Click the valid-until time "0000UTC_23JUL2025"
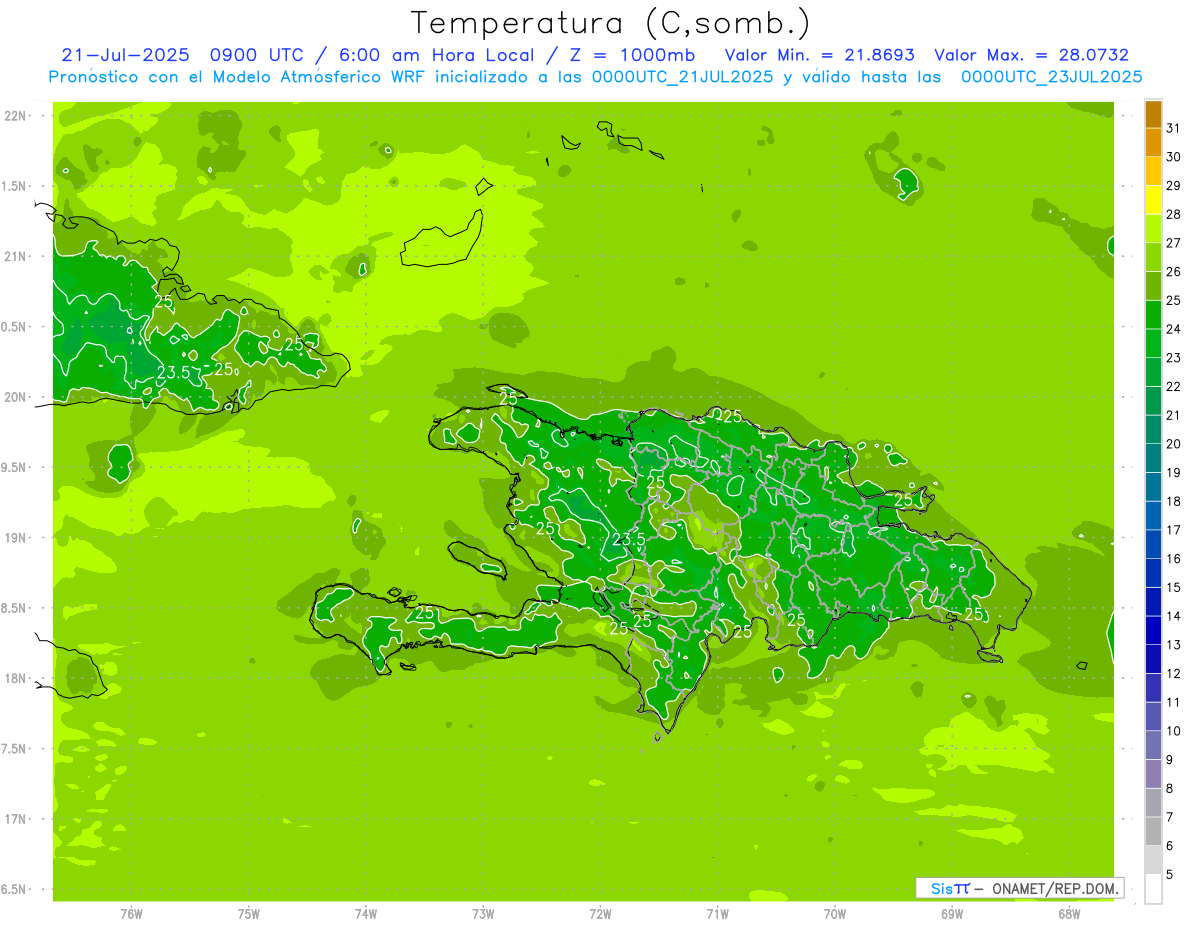 click(1052, 77)
